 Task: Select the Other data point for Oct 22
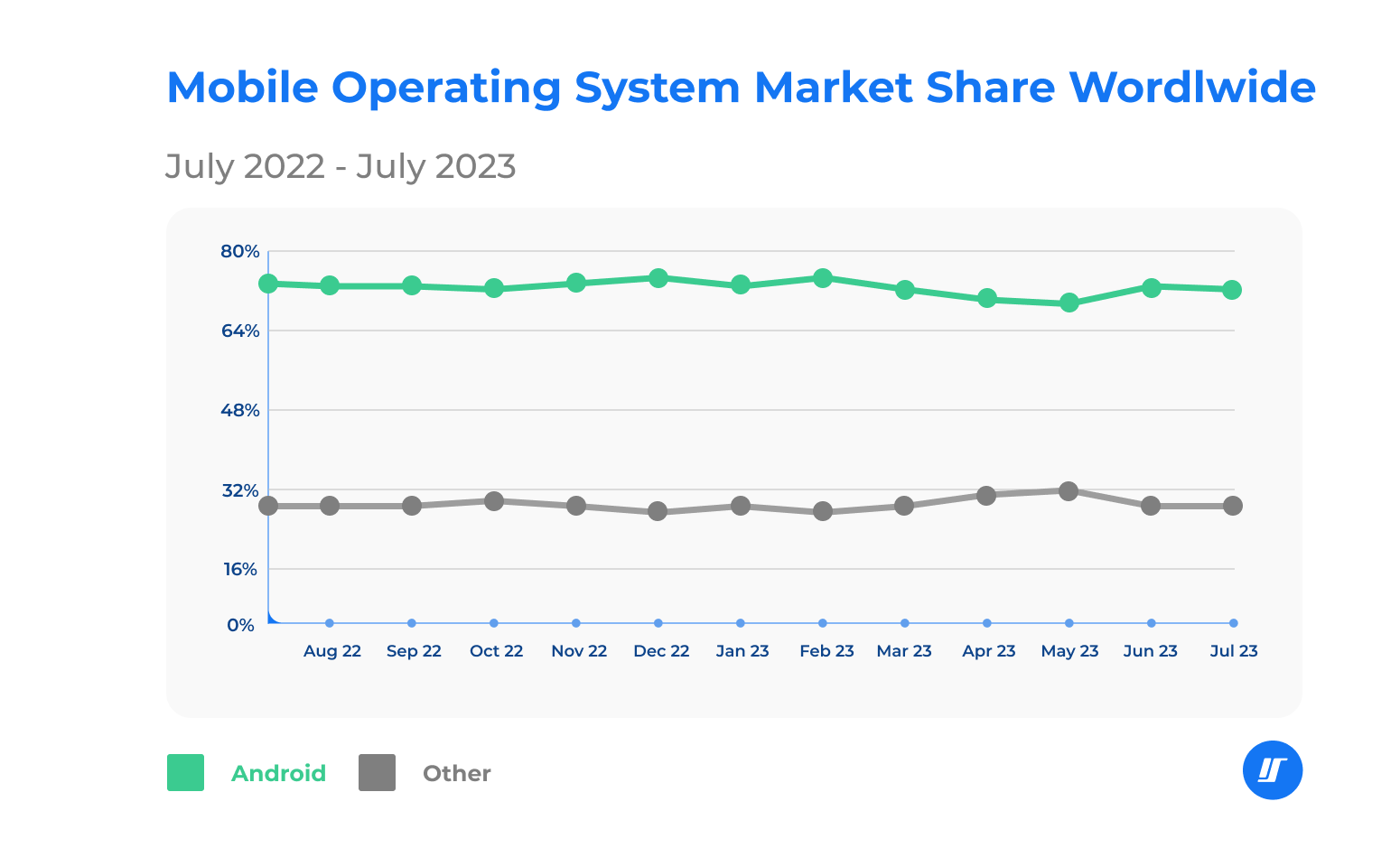[496, 499]
